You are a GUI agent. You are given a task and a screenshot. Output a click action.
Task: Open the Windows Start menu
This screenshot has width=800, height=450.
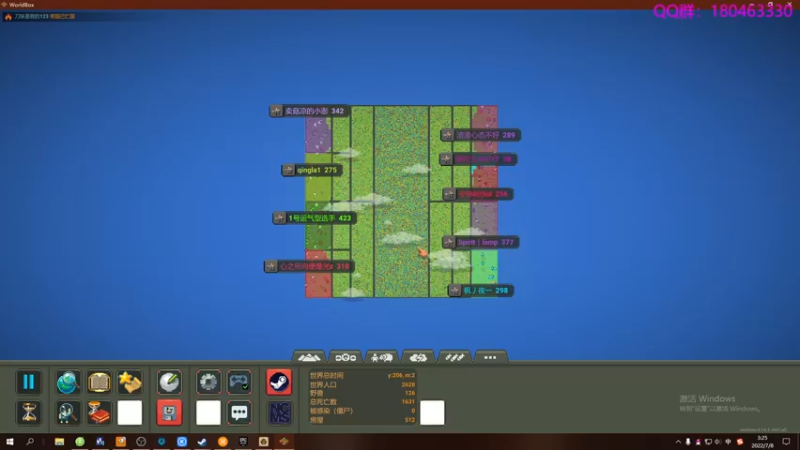point(10,441)
